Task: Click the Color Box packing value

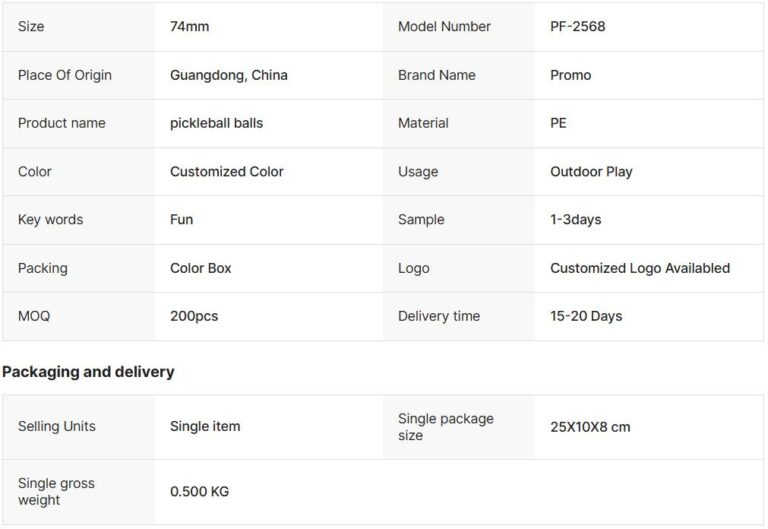Action: click(200, 268)
